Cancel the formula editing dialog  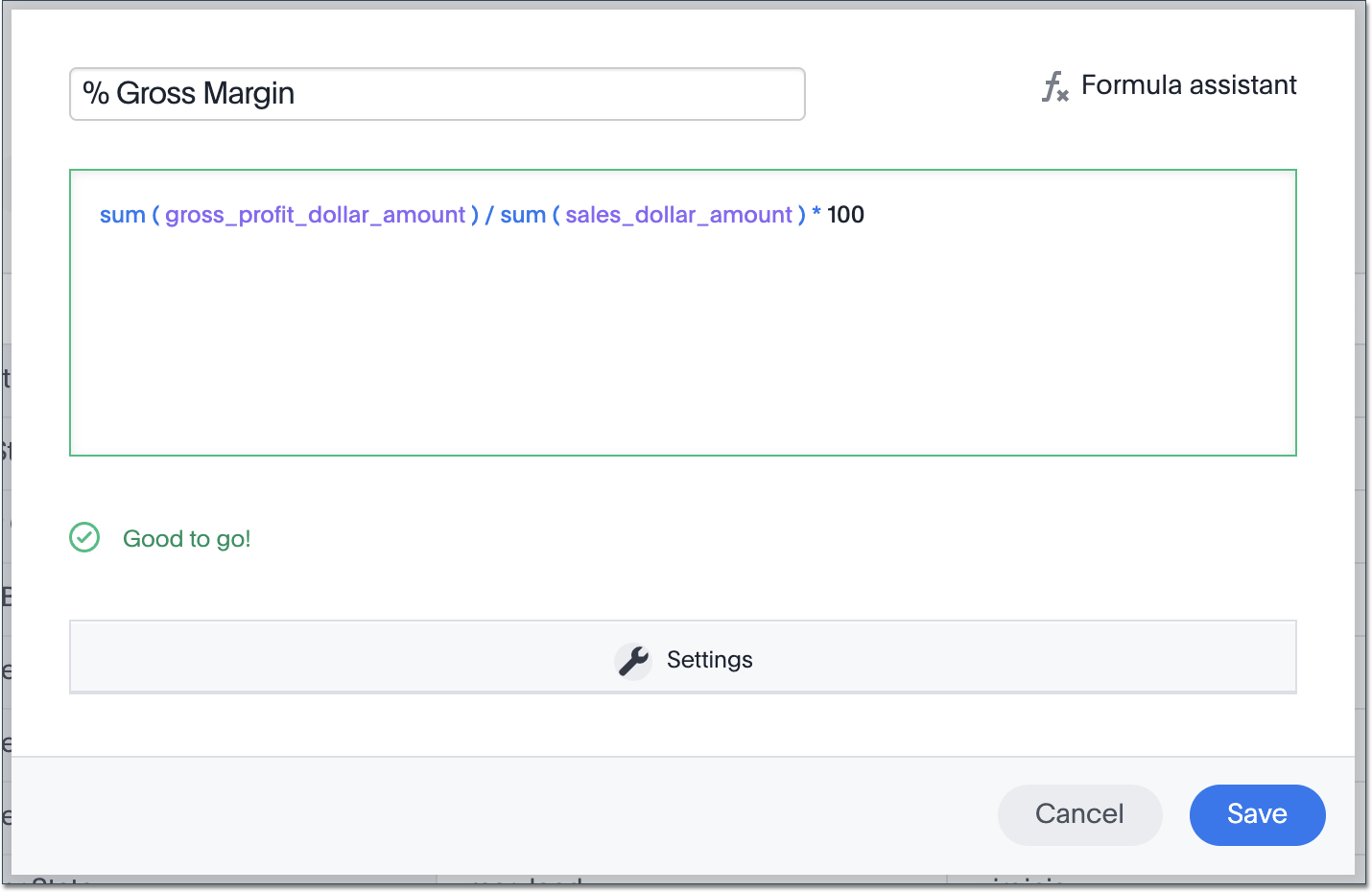coord(1079,814)
